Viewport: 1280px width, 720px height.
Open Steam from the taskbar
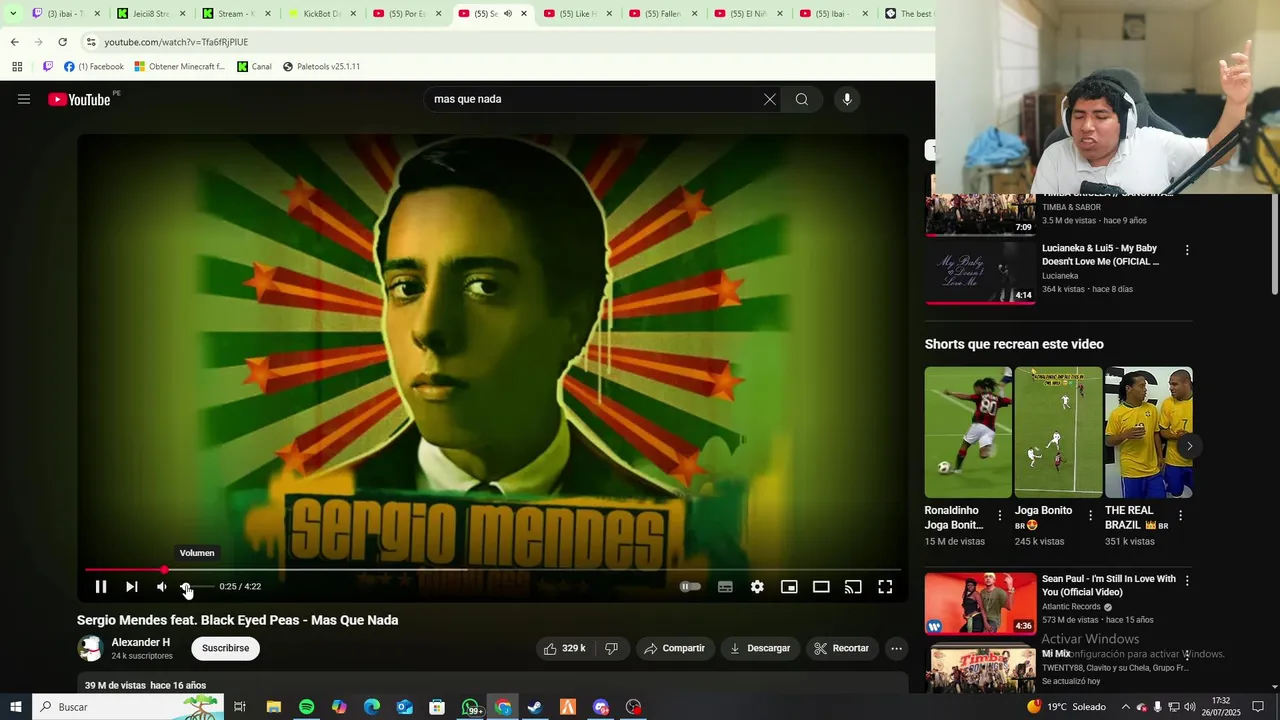(x=535, y=707)
